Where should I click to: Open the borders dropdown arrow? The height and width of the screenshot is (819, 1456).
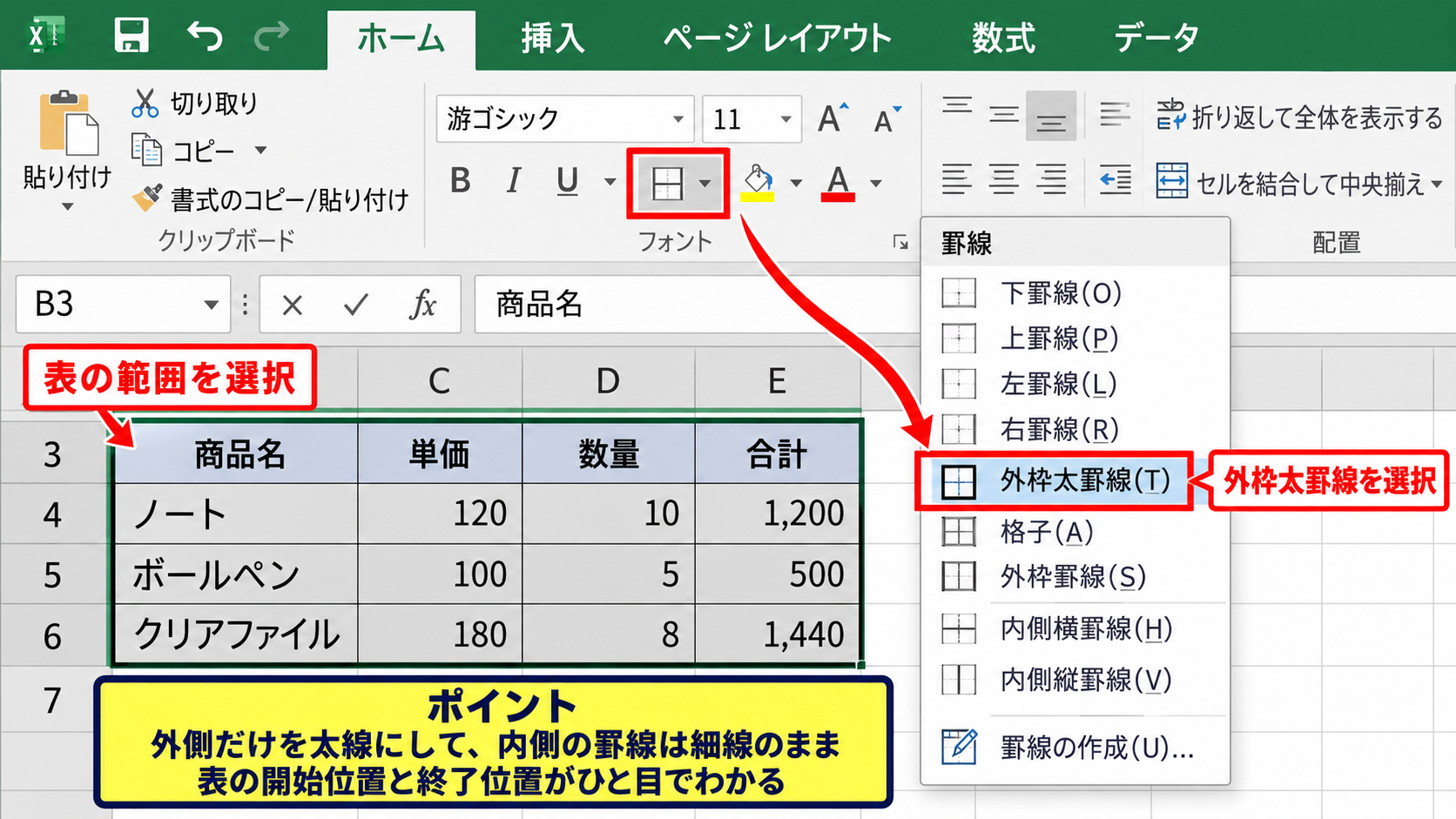pos(704,184)
